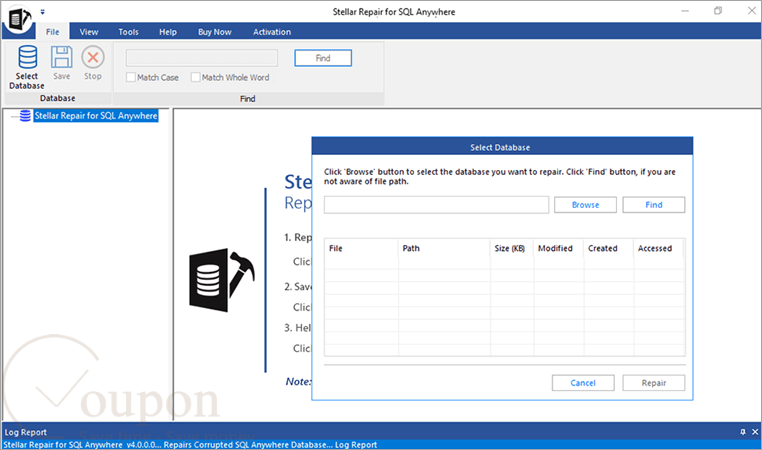Open the Tools menu tab
The height and width of the screenshot is (450, 762).
[128, 32]
